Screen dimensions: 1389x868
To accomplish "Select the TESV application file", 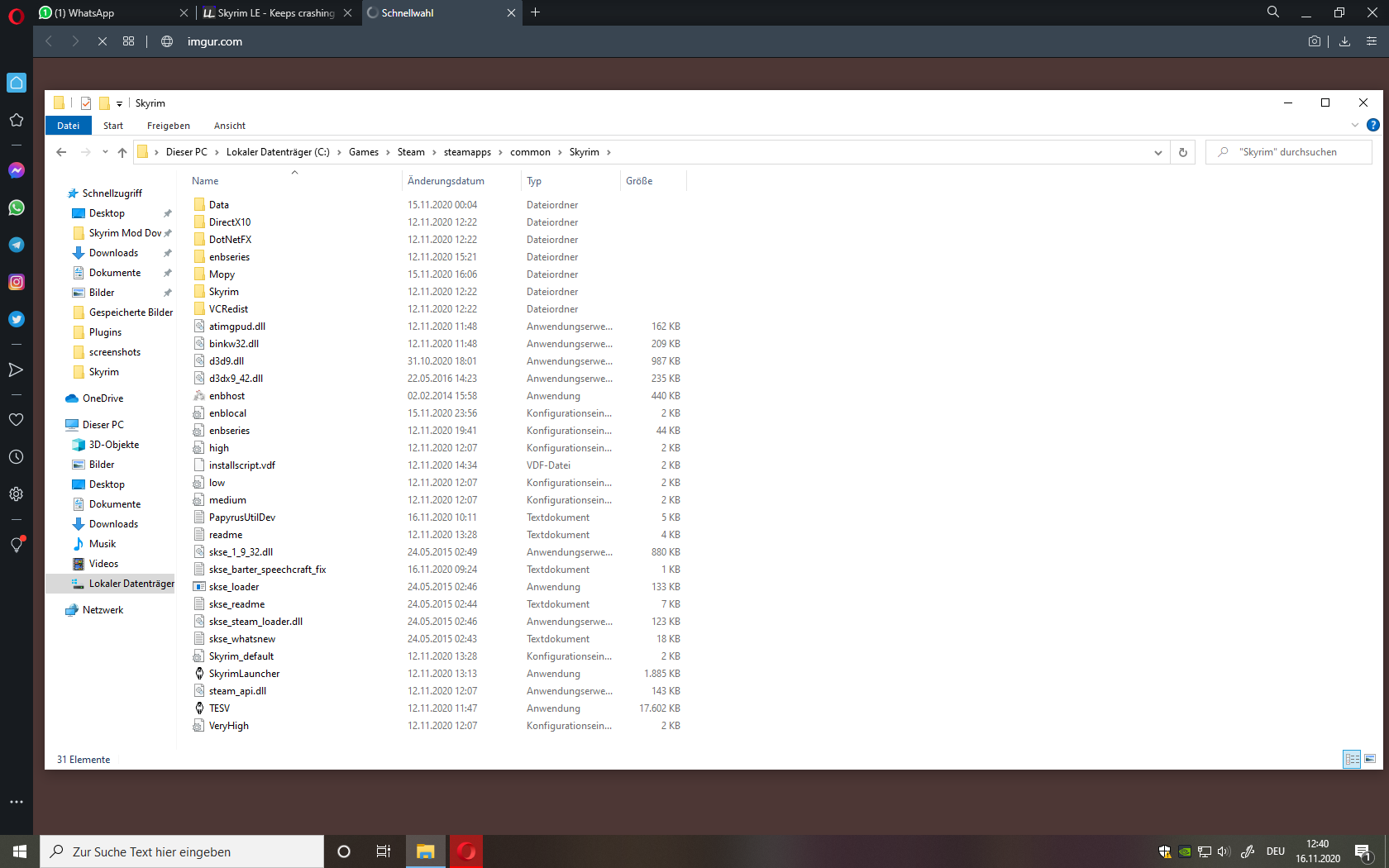I will pos(438,708).
